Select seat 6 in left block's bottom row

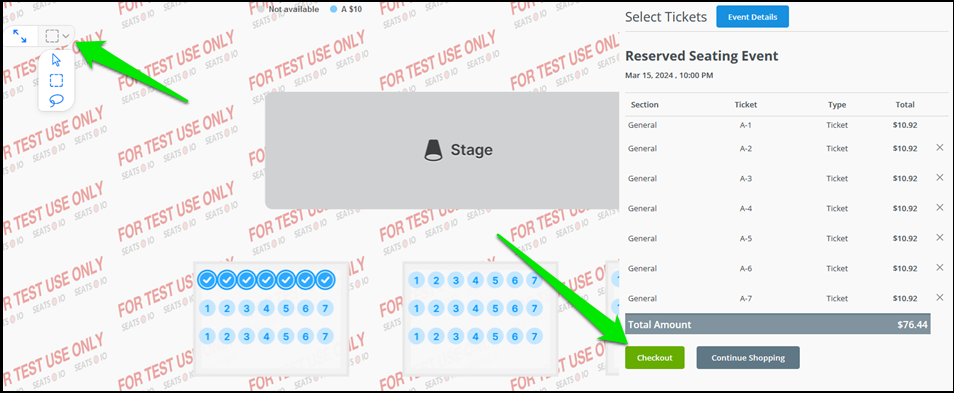click(x=305, y=336)
